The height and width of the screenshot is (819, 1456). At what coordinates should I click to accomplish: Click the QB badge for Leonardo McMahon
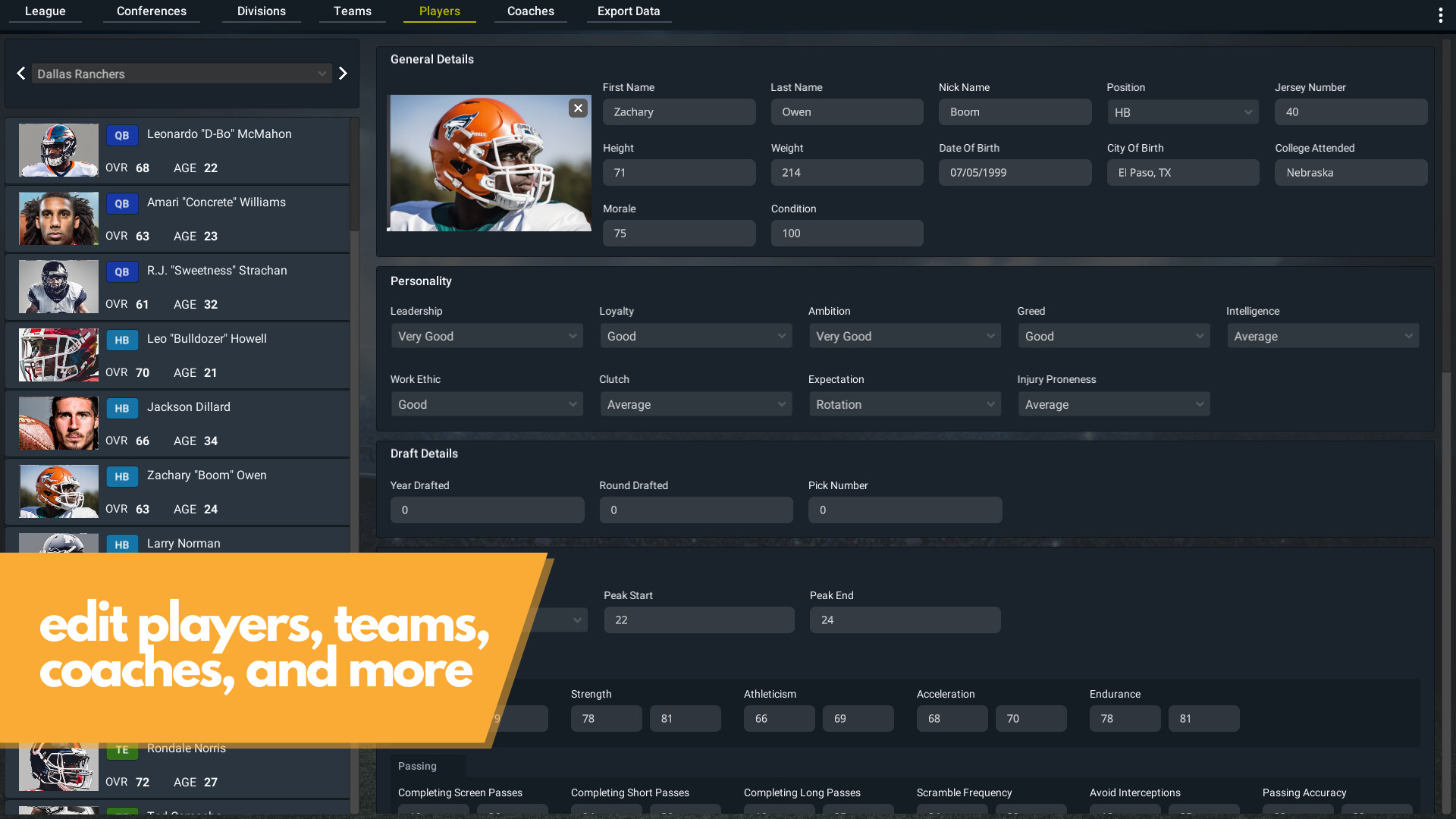point(121,136)
